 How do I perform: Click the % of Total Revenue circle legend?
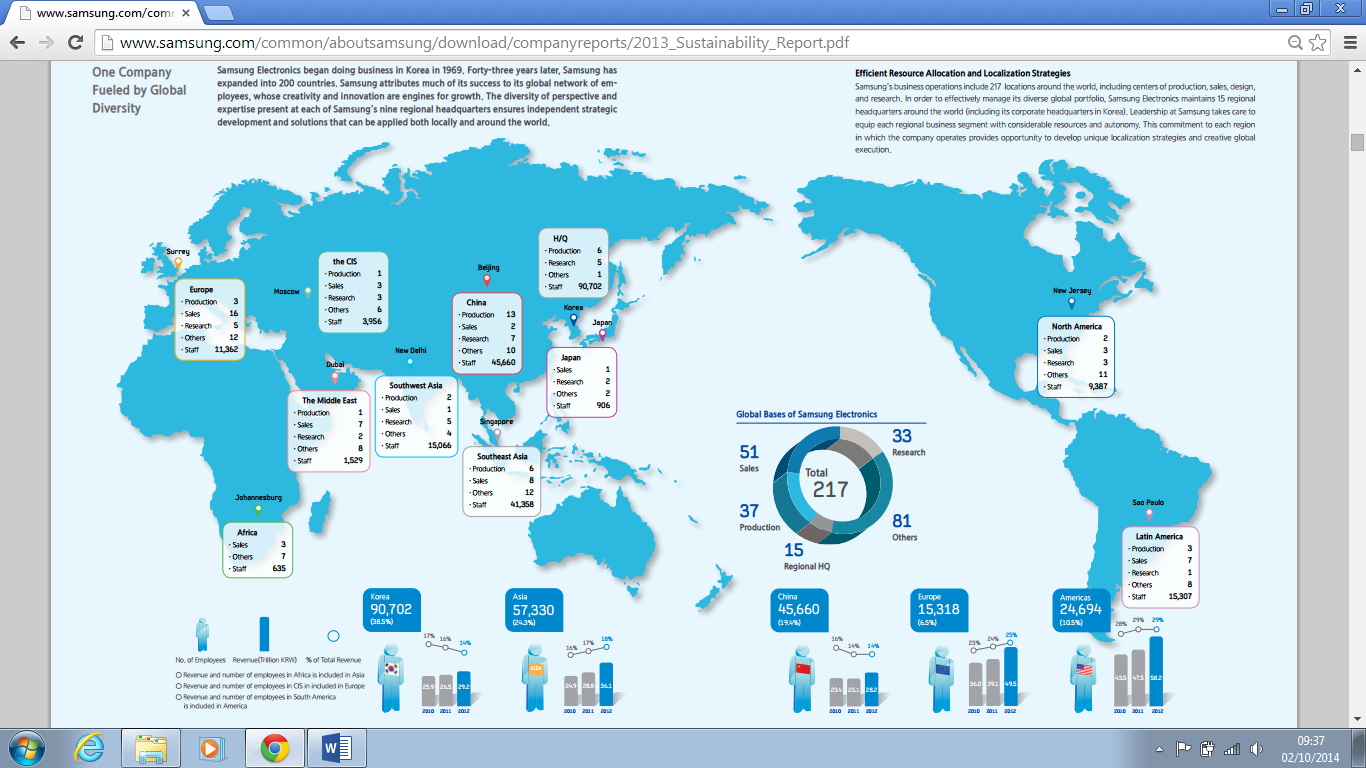(333, 635)
